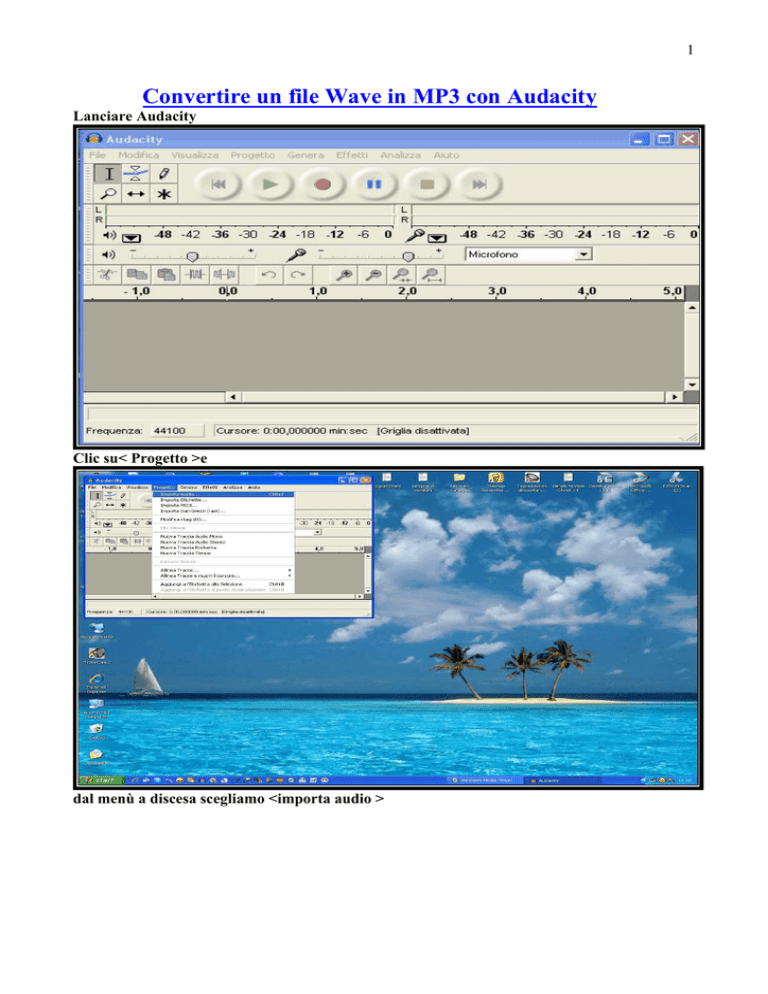Click the Cut scissors icon in edit toolbar
This screenshot has height=994, width=768.
pos(107,274)
